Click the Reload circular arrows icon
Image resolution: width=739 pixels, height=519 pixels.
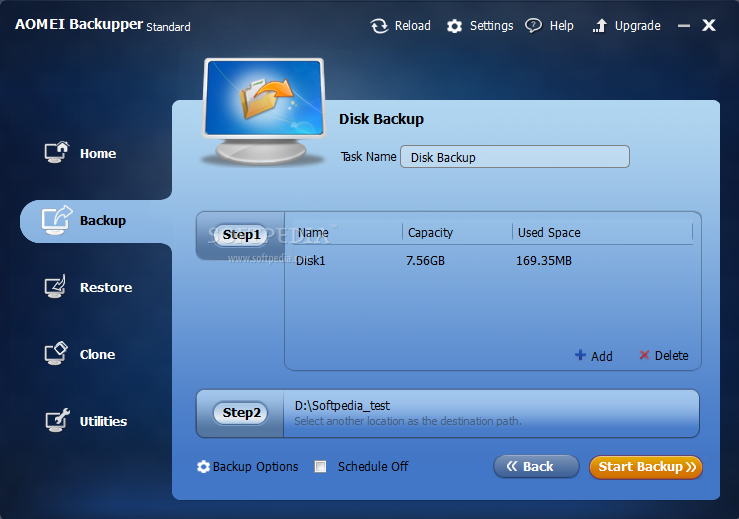(379, 26)
